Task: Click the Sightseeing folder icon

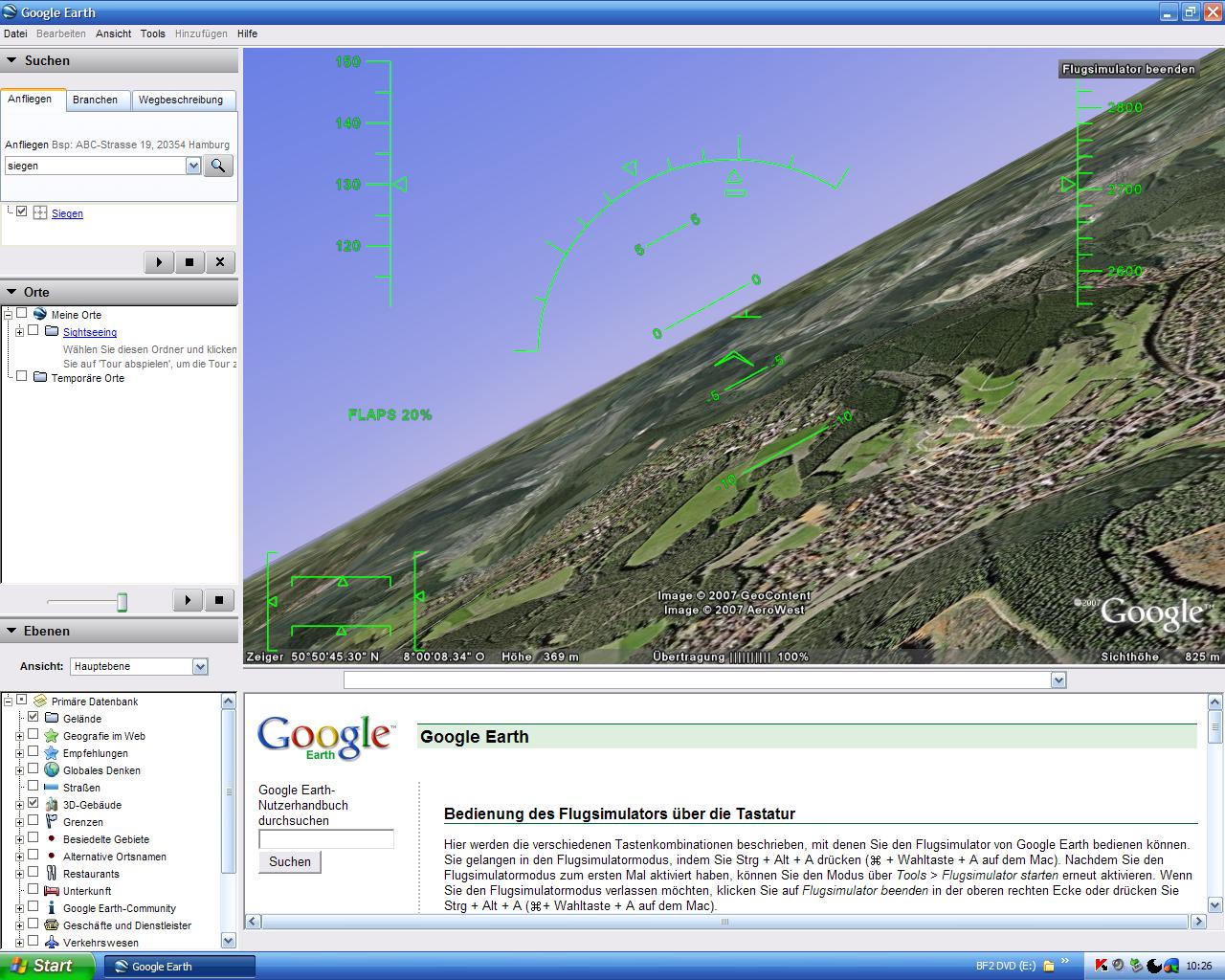Action: point(52,331)
